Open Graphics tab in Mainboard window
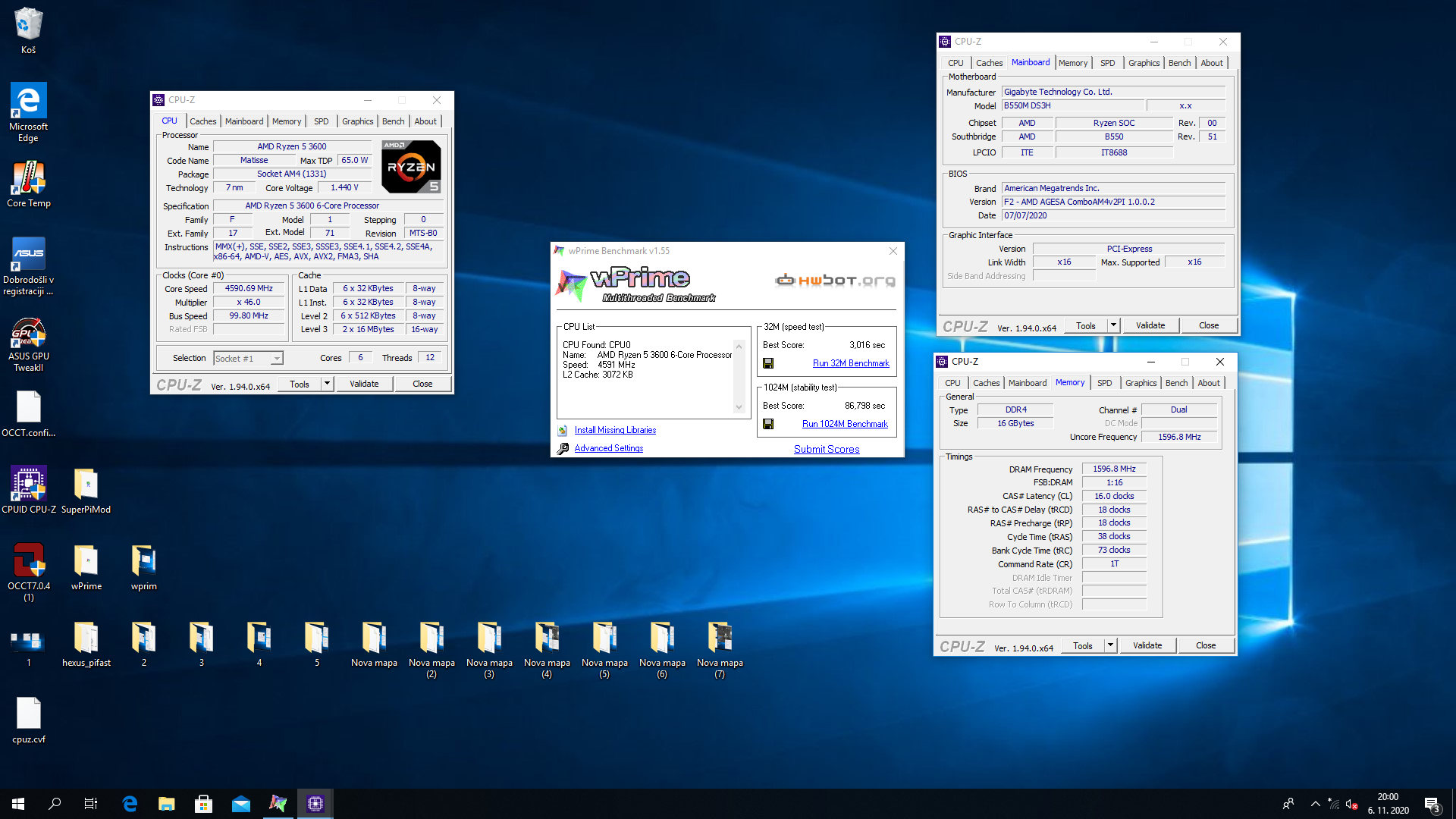Screen dimensions: 1456x819 [x=1144, y=63]
